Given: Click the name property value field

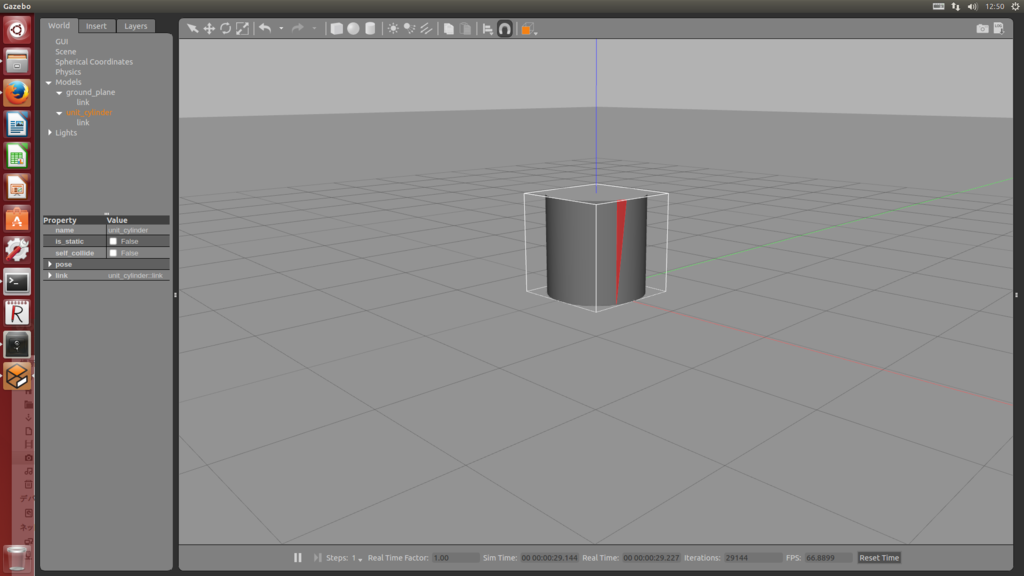Looking at the screenshot, I should pyautogui.click(x=137, y=230).
